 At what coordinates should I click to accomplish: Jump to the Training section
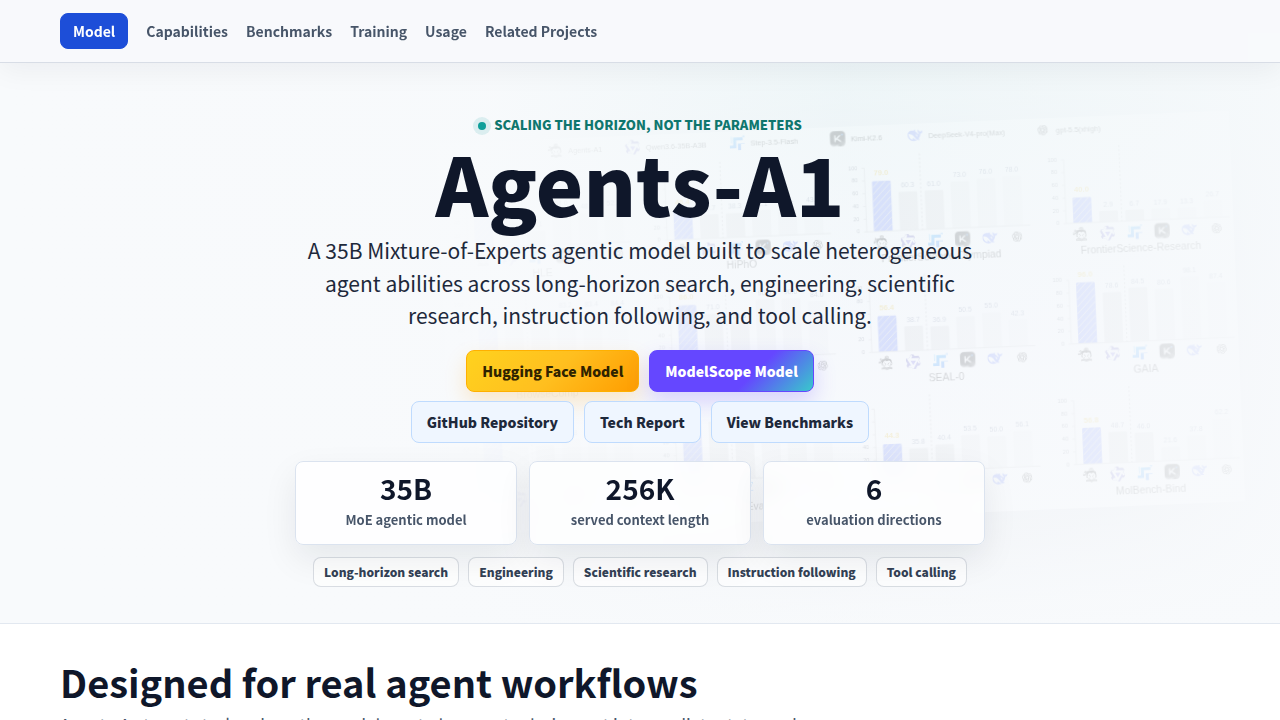click(x=378, y=31)
